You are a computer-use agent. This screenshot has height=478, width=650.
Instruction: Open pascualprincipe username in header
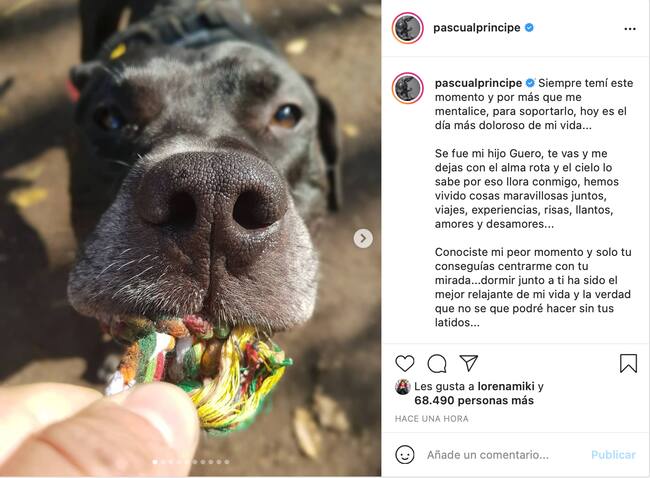pos(476,28)
